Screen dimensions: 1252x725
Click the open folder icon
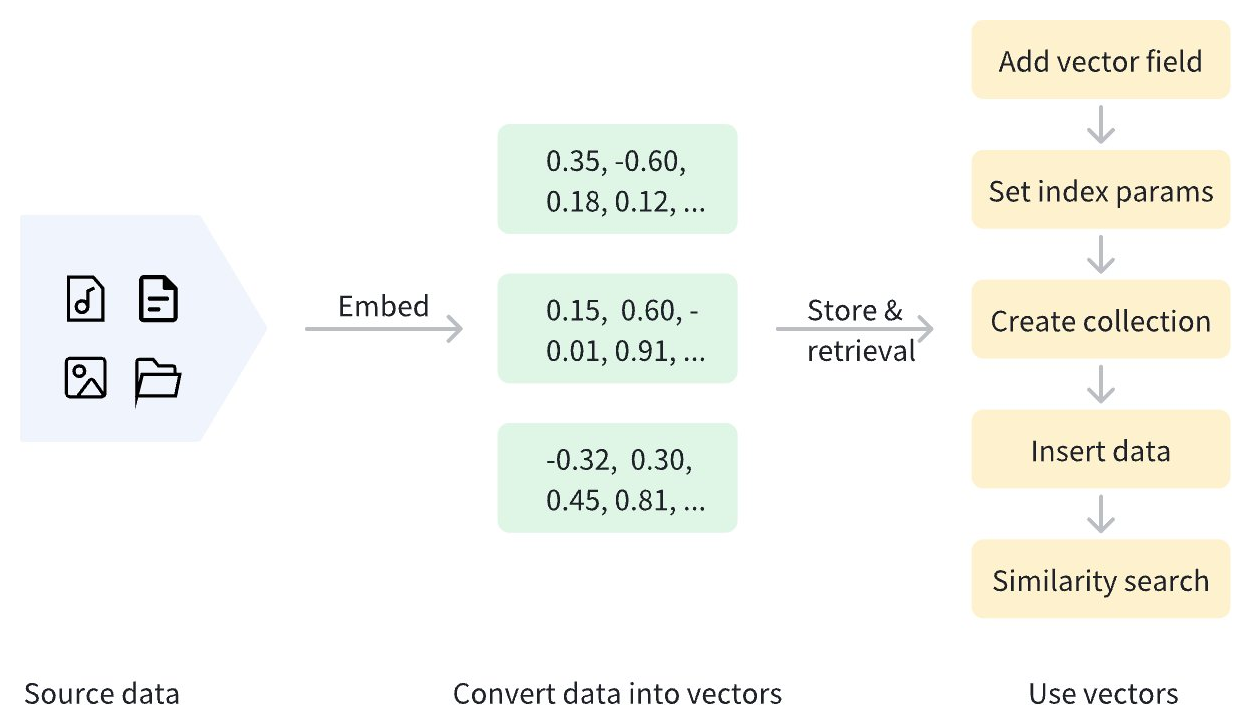click(158, 381)
